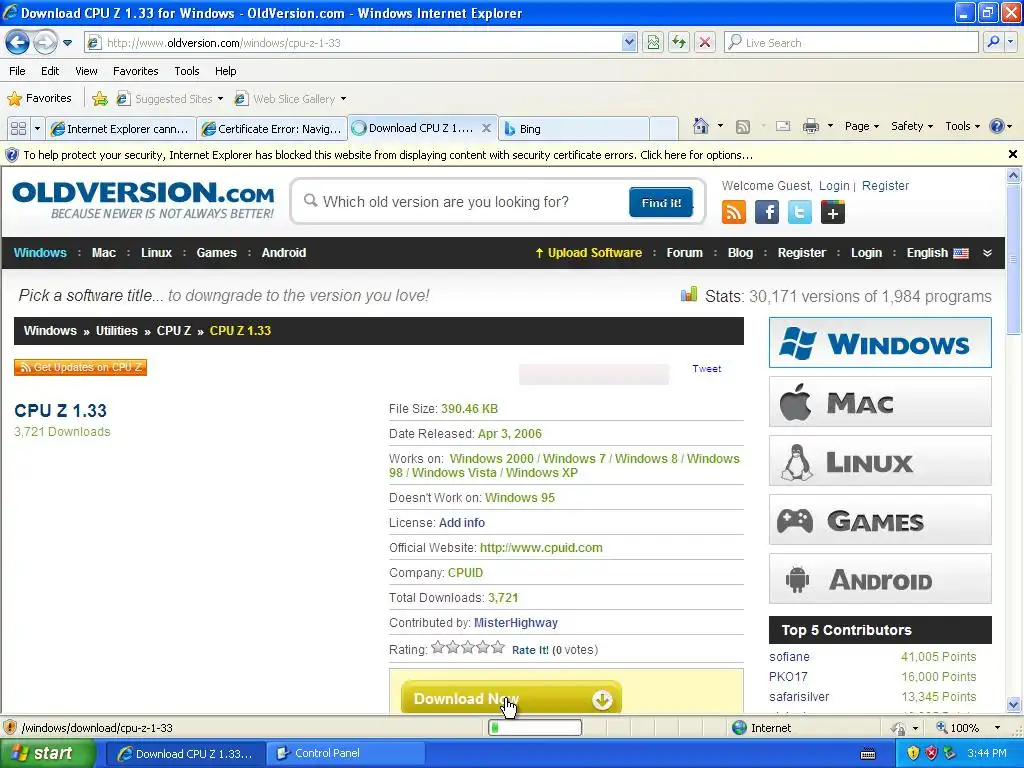
Task: Click the Linux category banner
Action: 880,461
